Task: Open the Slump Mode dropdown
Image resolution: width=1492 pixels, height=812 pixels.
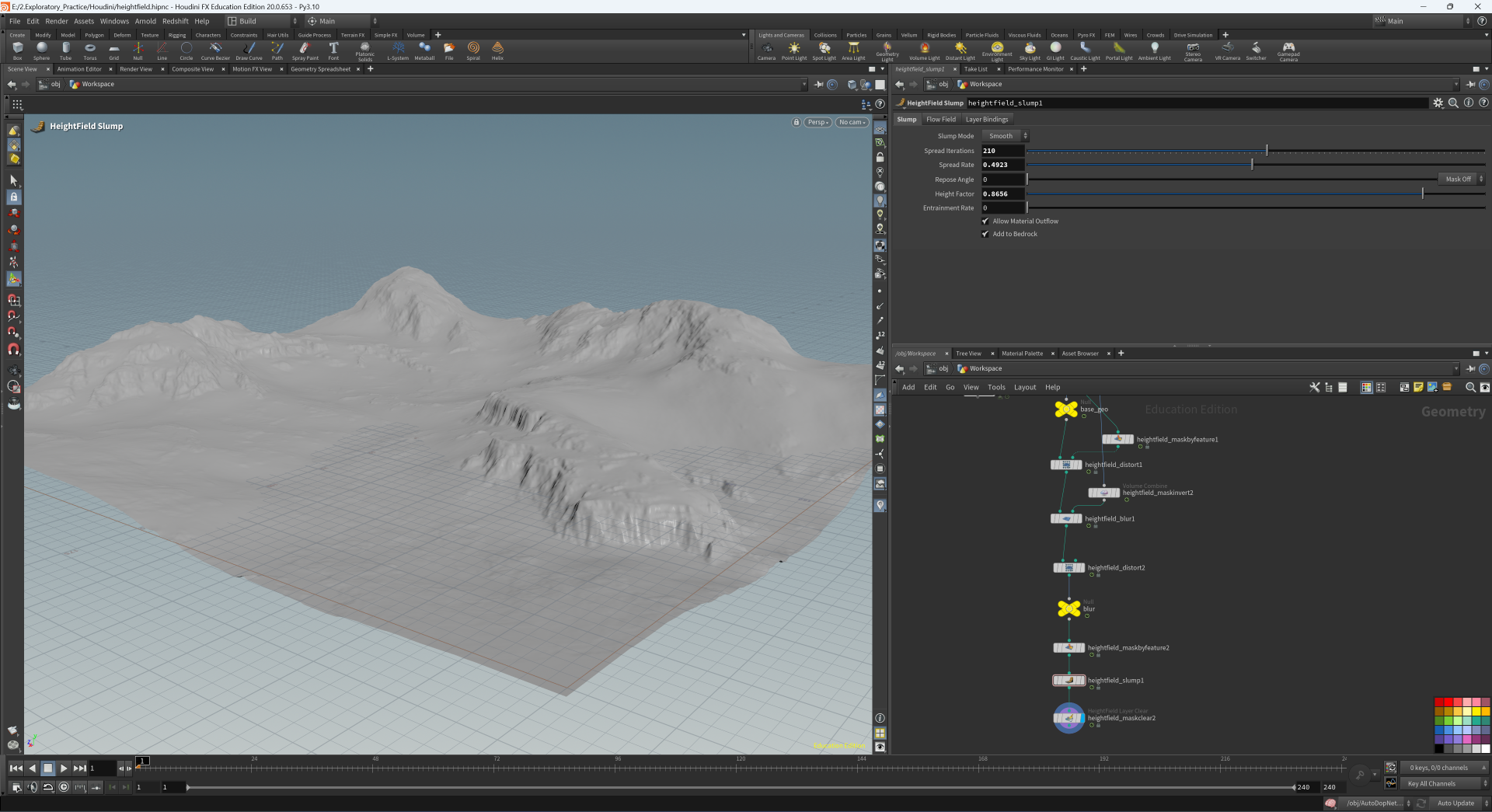Action: 1006,136
